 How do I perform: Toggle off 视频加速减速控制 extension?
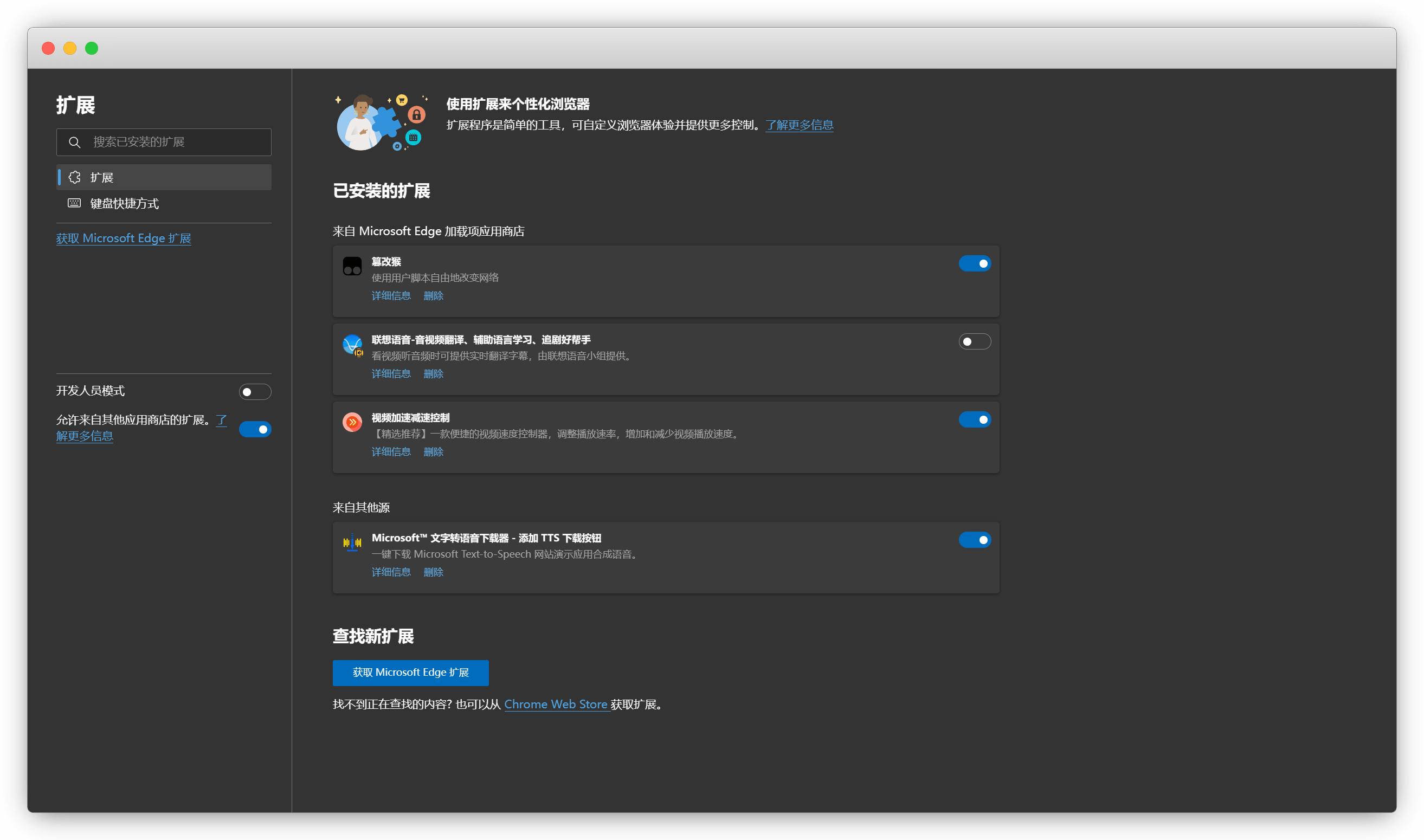(975, 420)
